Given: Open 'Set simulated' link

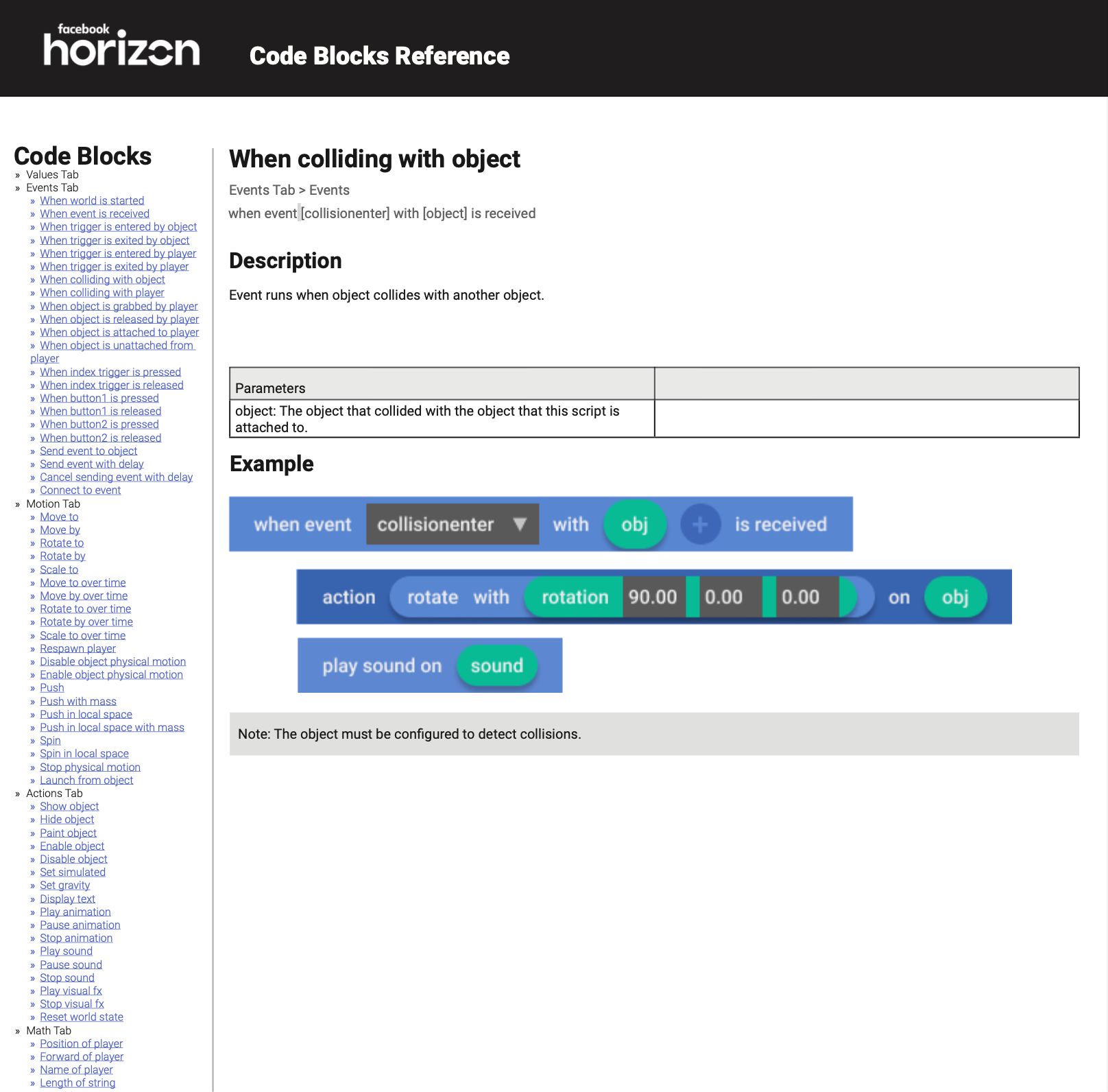Looking at the screenshot, I should tap(73, 872).
